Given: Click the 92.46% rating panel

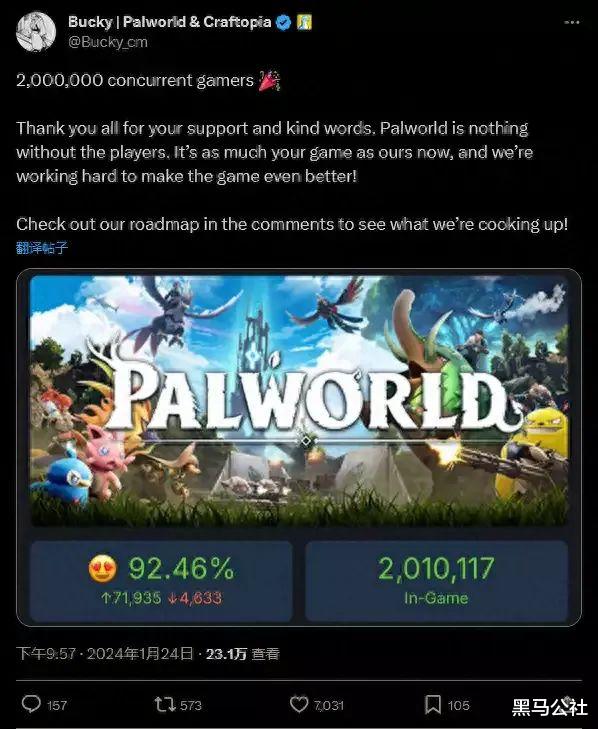Looking at the screenshot, I should [x=161, y=581].
